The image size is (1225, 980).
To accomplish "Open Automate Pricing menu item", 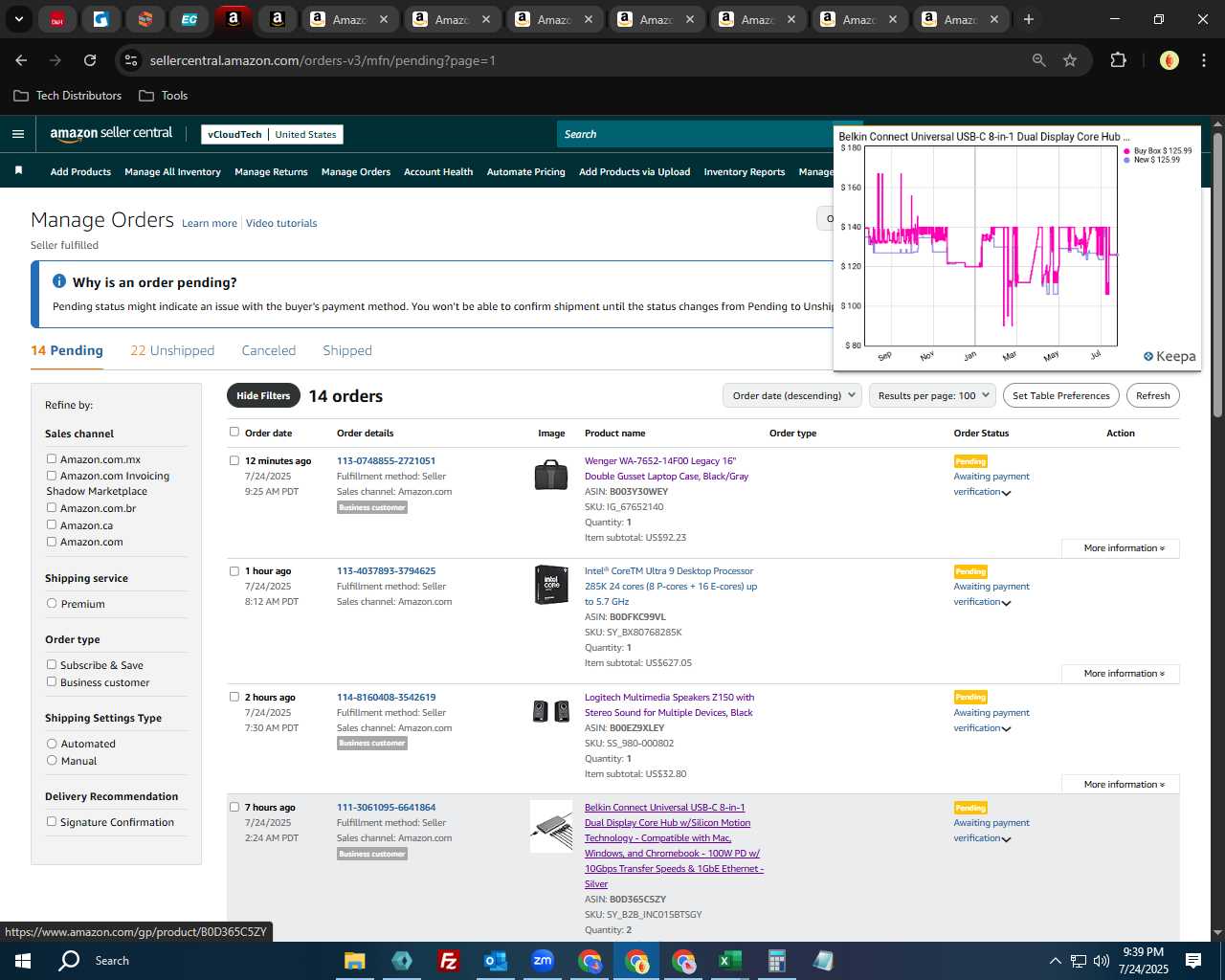I will pos(526,172).
